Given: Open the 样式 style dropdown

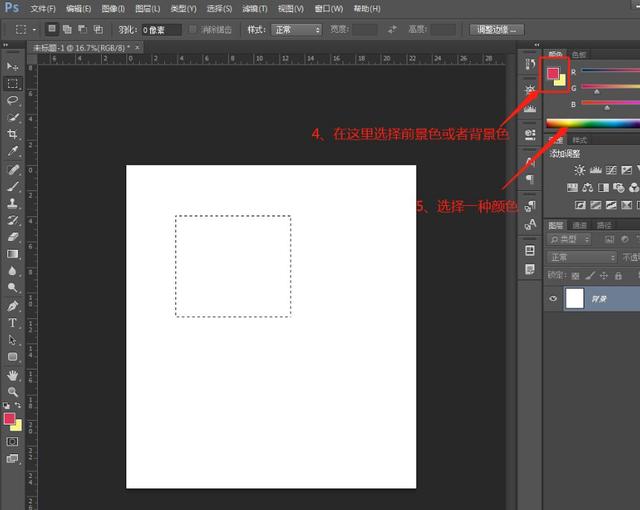Looking at the screenshot, I should click(x=296, y=30).
